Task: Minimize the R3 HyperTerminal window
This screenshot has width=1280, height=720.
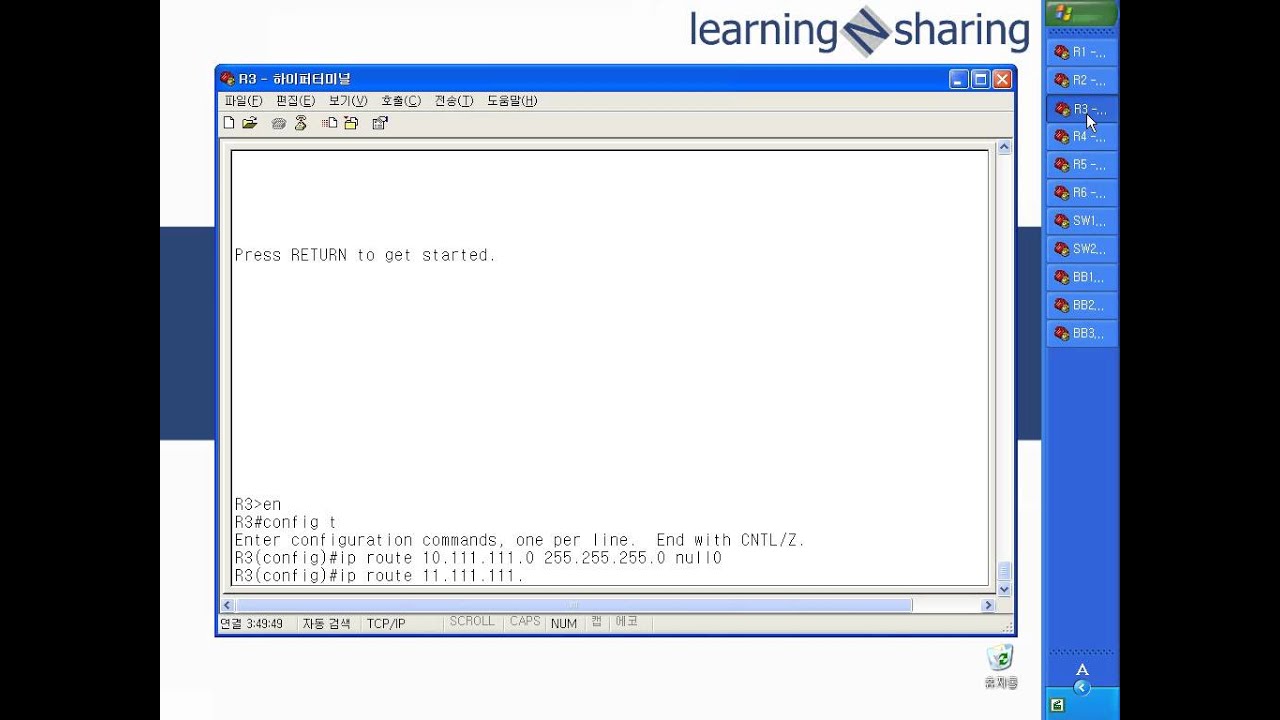Action: [x=959, y=79]
